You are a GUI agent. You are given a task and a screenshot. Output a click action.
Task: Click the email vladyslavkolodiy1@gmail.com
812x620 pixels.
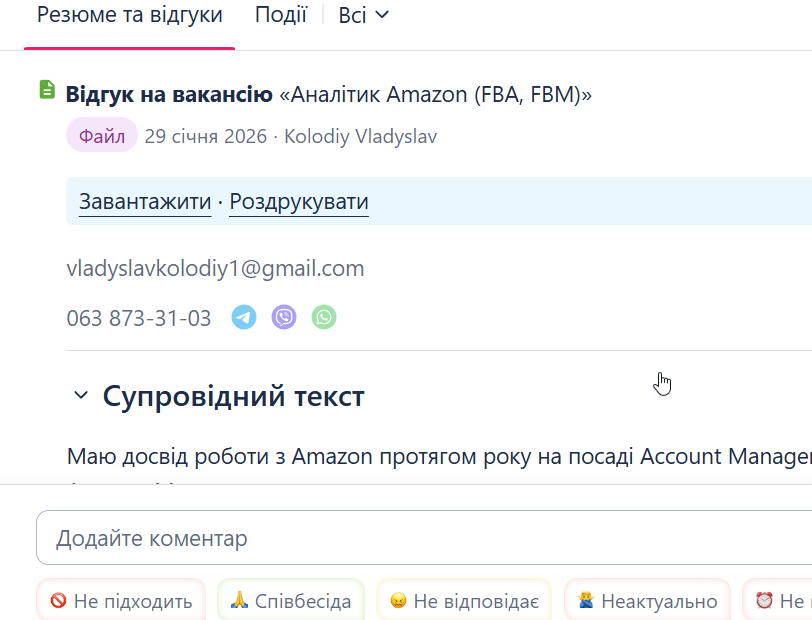[x=215, y=268]
